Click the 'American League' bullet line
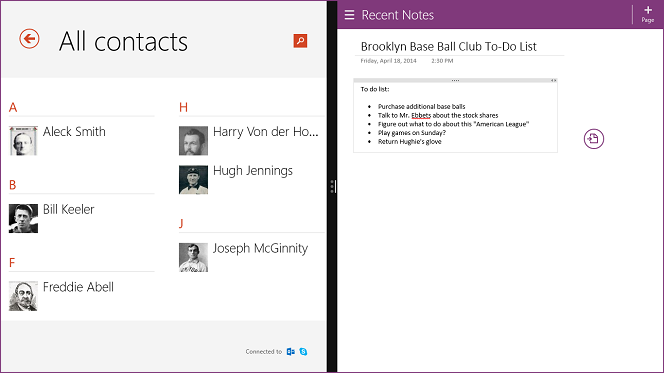This screenshot has height=373, width=664. click(x=454, y=124)
